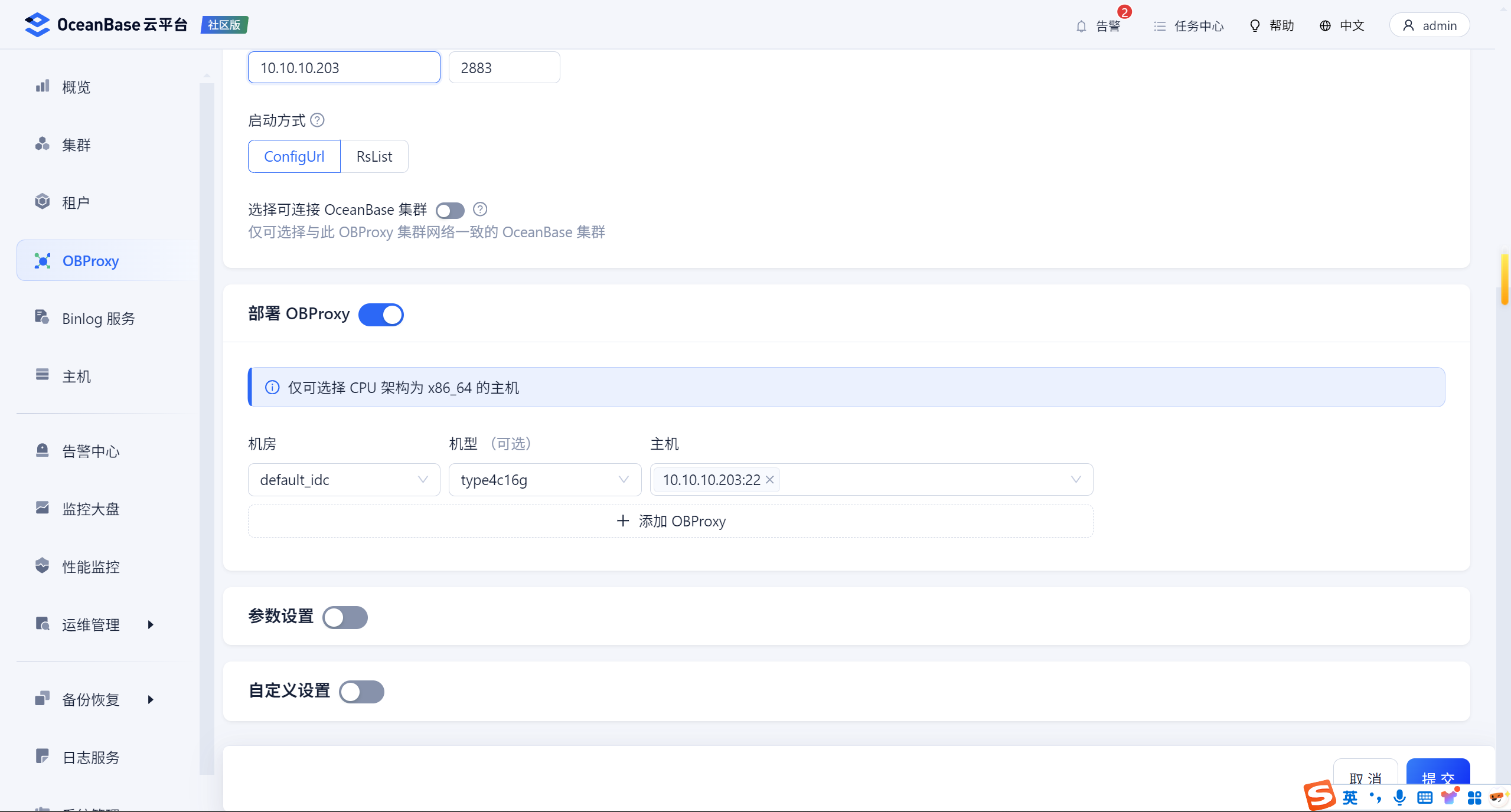Image resolution: width=1511 pixels, height=812 pixels.
Task: Enable the custom settings switch
Action: point(361,692)
